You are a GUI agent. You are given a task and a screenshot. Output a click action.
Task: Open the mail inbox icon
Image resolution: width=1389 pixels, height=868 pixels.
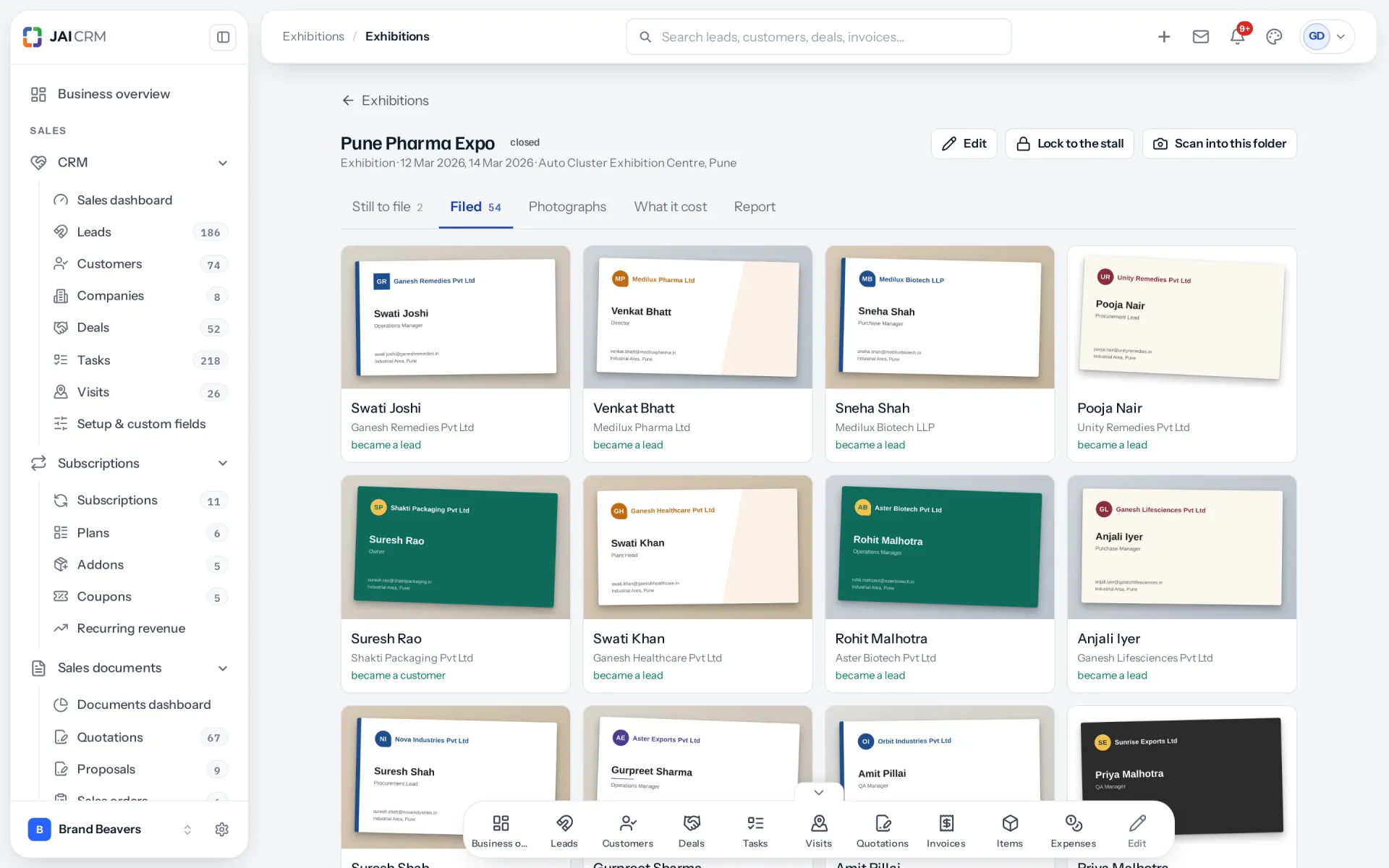coord(1201,37)
